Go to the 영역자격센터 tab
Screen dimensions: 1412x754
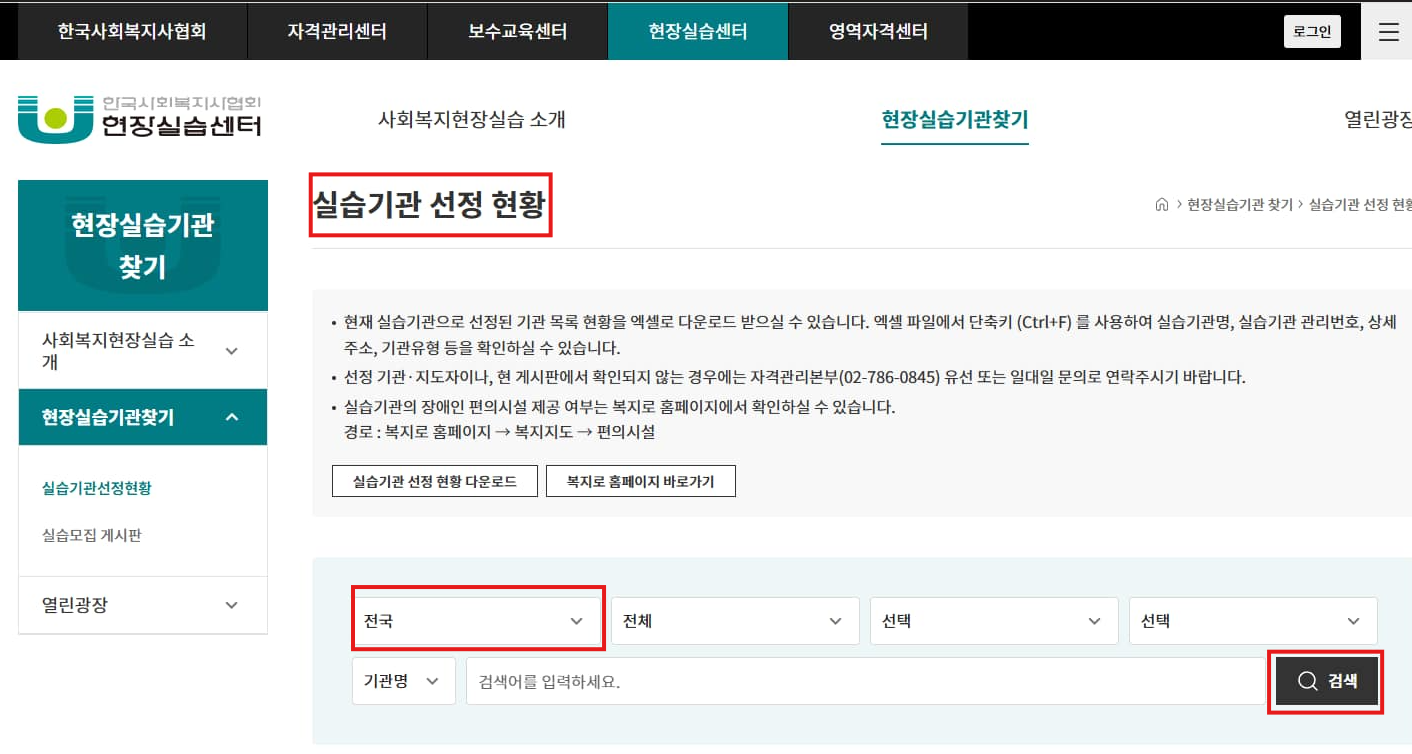tap(877, 31)
